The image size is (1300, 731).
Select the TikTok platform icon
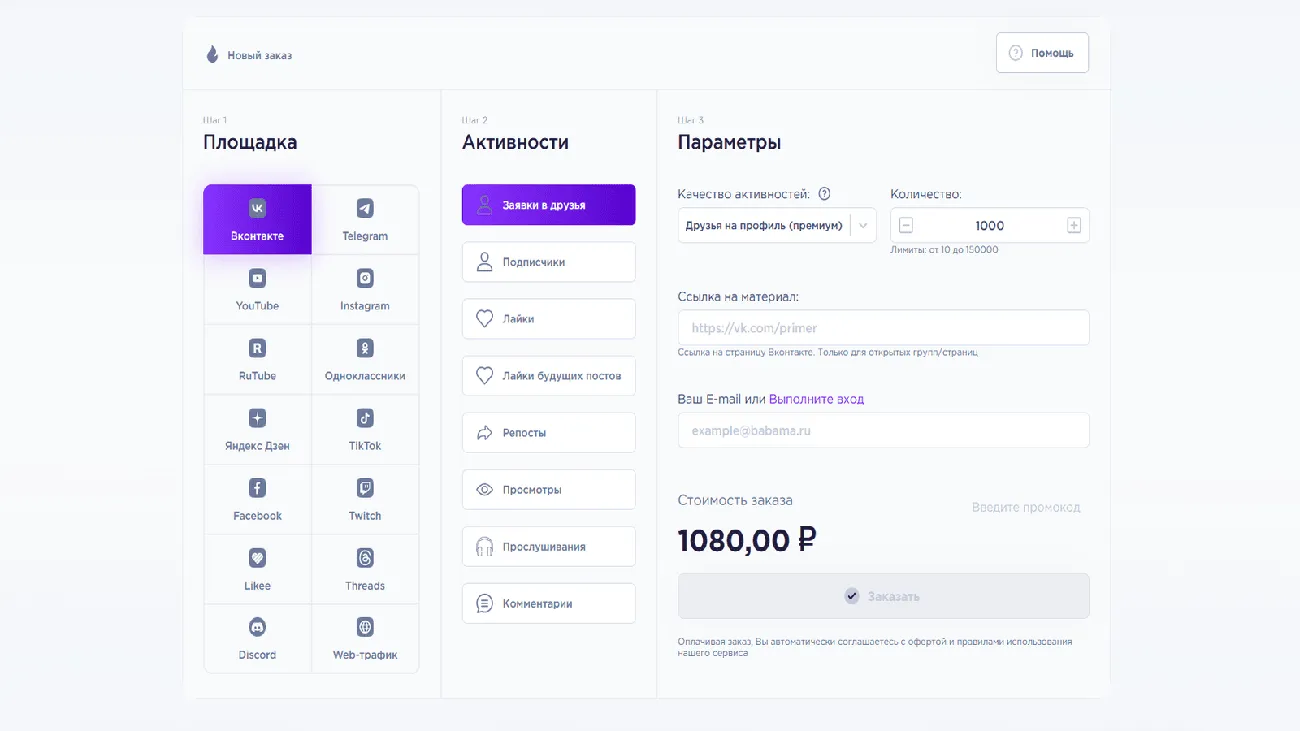pyautogui.click(x=365, y=418)
